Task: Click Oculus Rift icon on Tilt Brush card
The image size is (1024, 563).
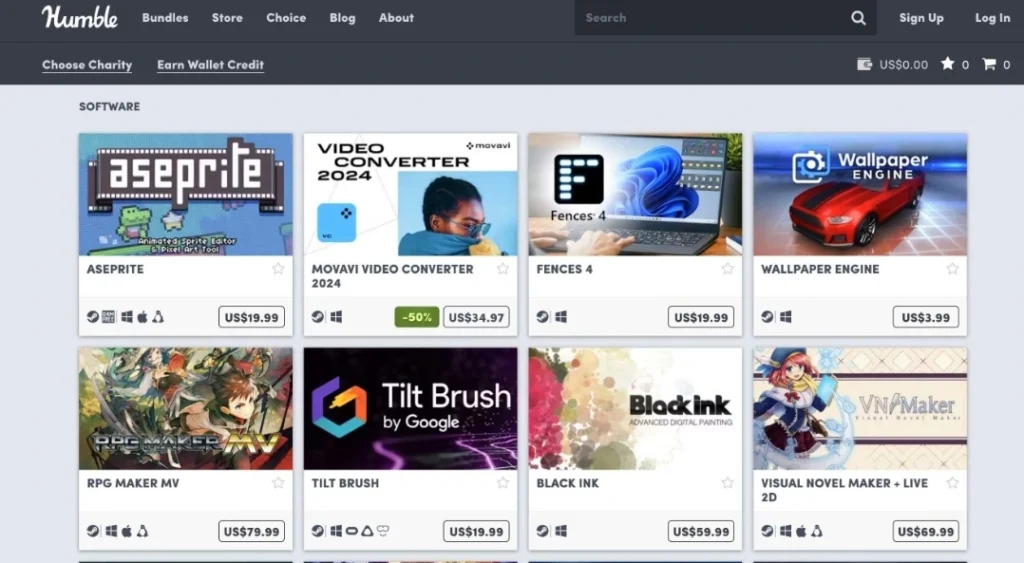Action: coord(351,531)
